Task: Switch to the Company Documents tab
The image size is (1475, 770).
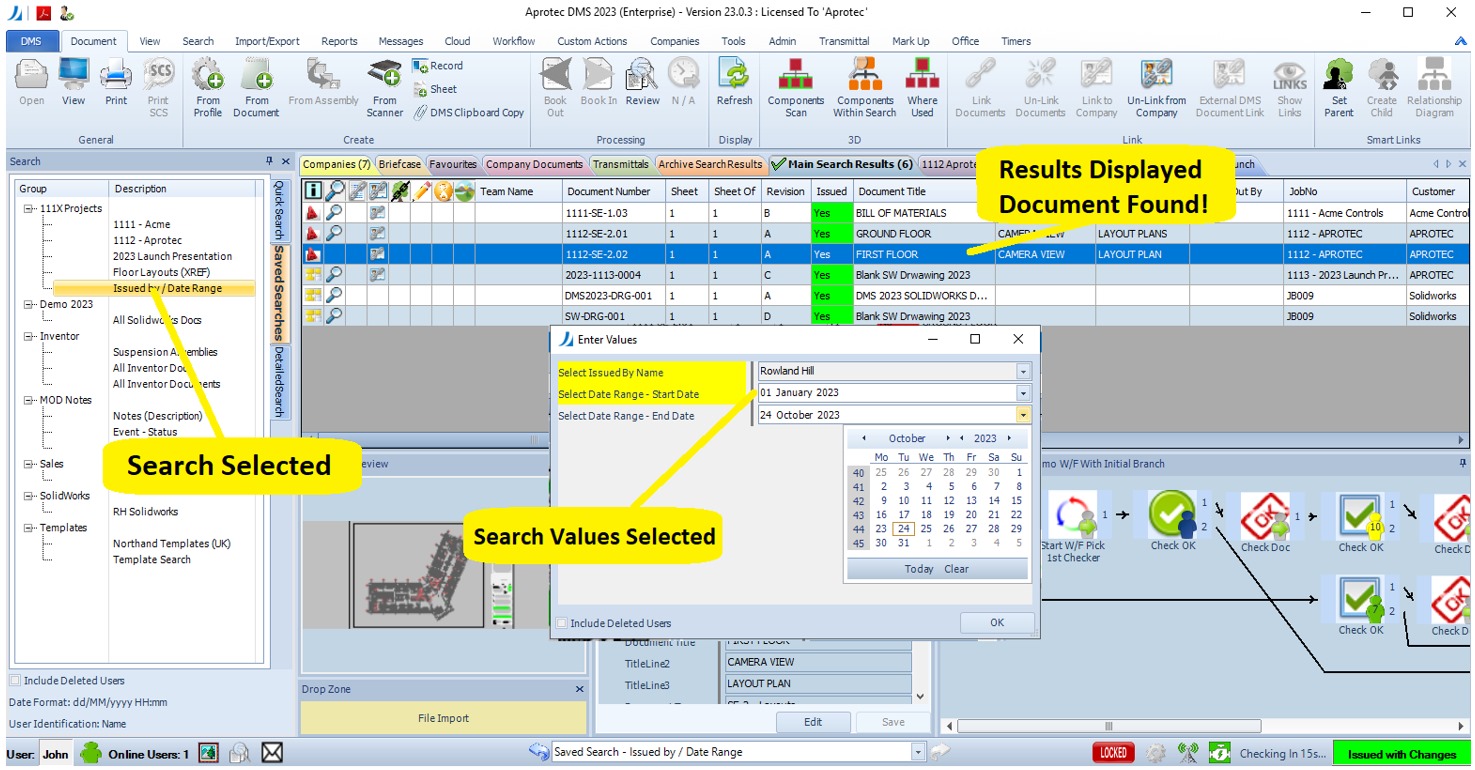Action: coord(534,164)
